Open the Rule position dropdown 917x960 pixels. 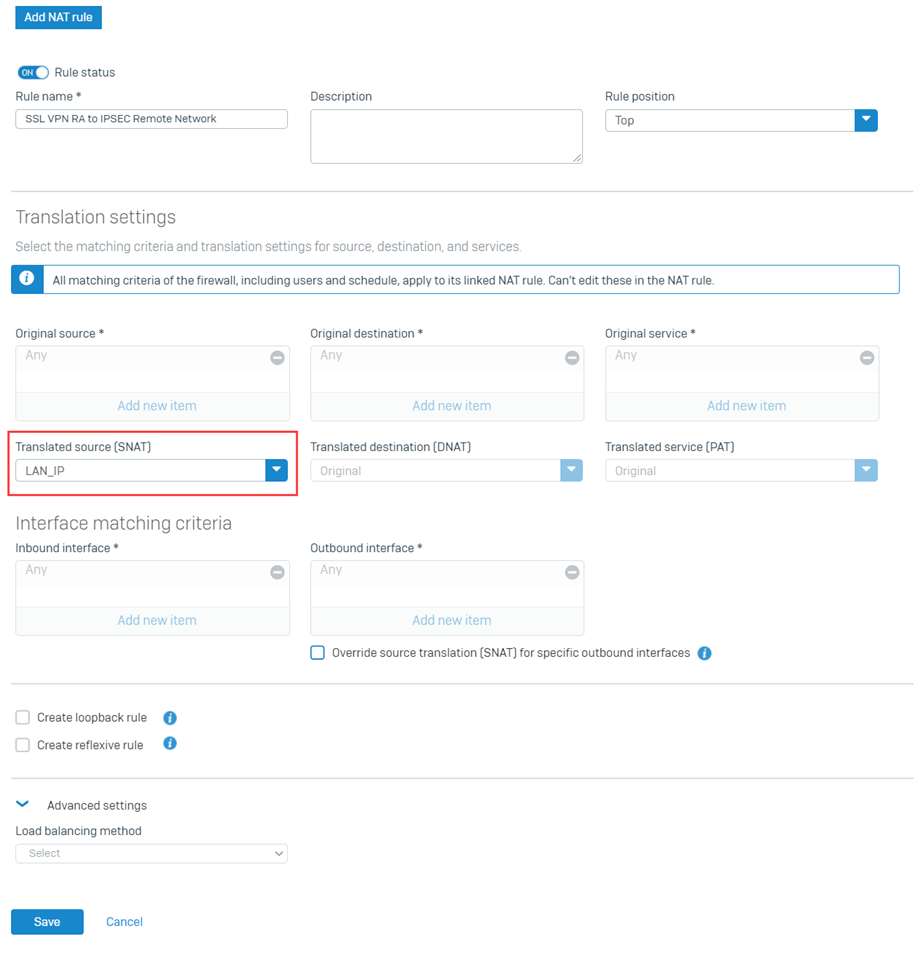pyautogui.click(x=741, y=121)
